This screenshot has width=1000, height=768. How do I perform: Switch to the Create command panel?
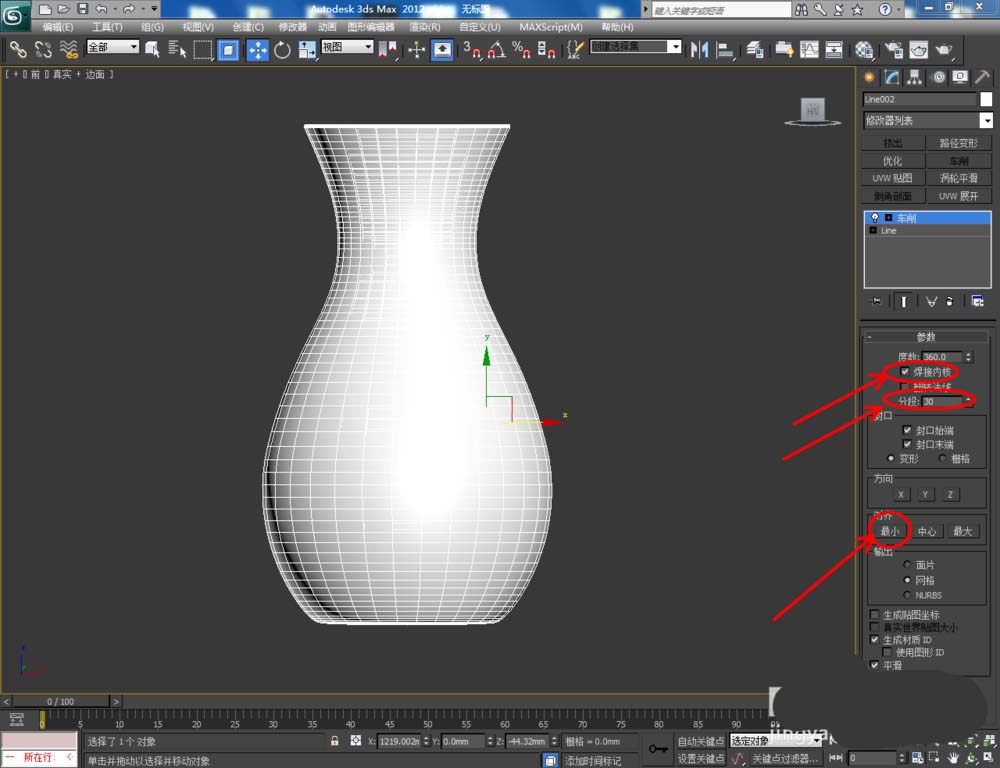(x=869, y=77)
